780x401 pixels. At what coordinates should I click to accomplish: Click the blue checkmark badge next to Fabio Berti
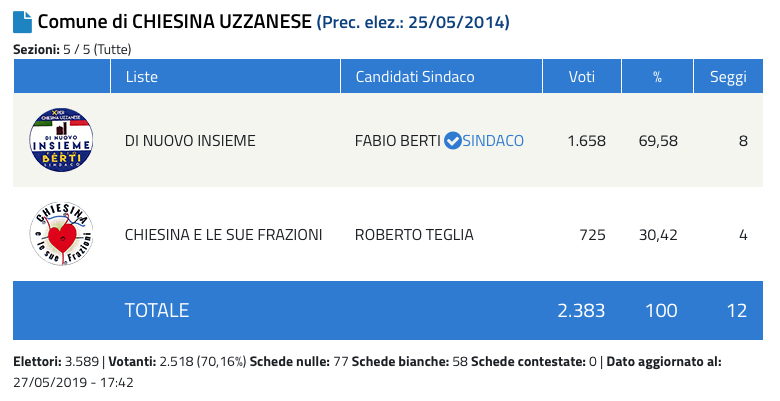(452, 141)
